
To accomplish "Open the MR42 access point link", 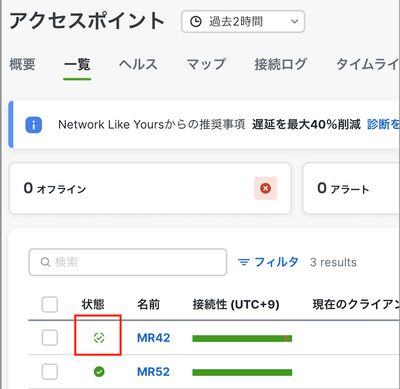I will point(154,338).
